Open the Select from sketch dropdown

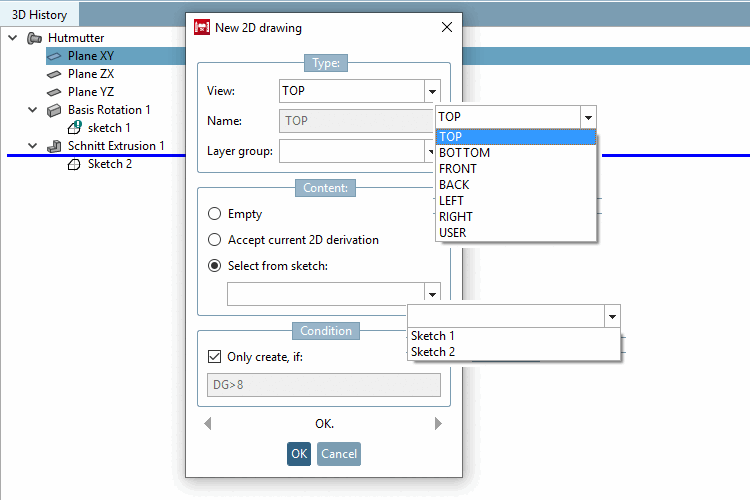pyautogui.click(x=432, y=294)
